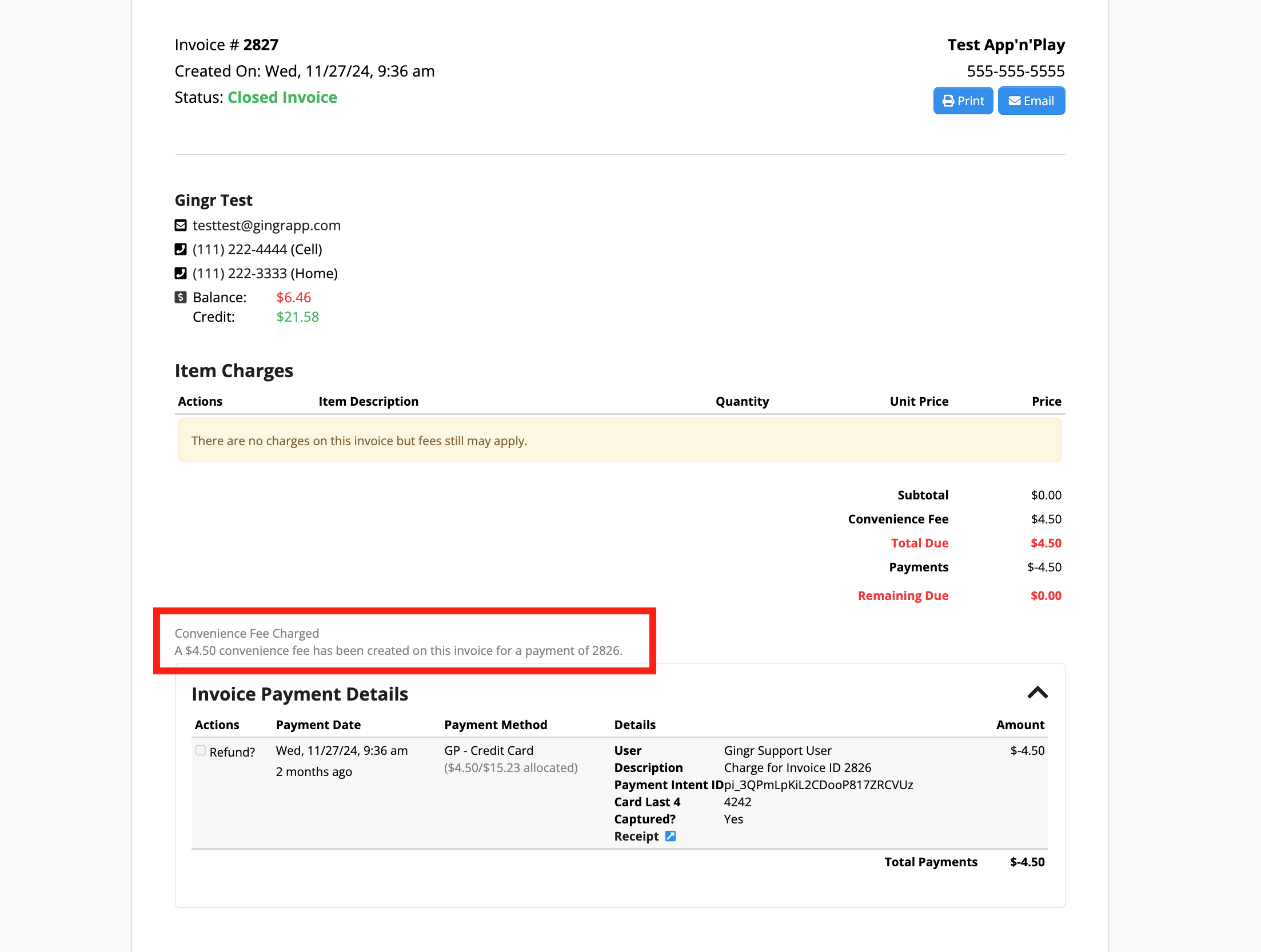Viewport: 1261px width, 952px height.
Task: Click the dollar icon beside Balance
Action: (181, 297)
